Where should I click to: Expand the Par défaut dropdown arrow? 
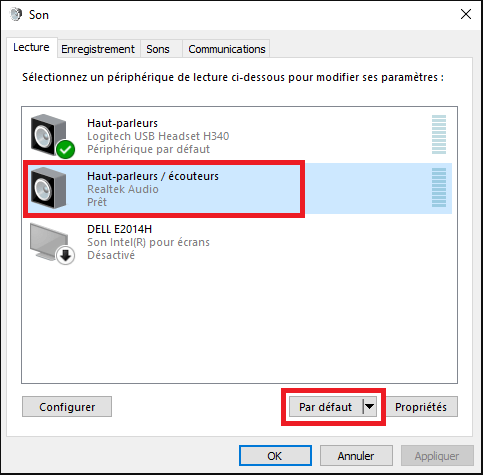point(369,407)
